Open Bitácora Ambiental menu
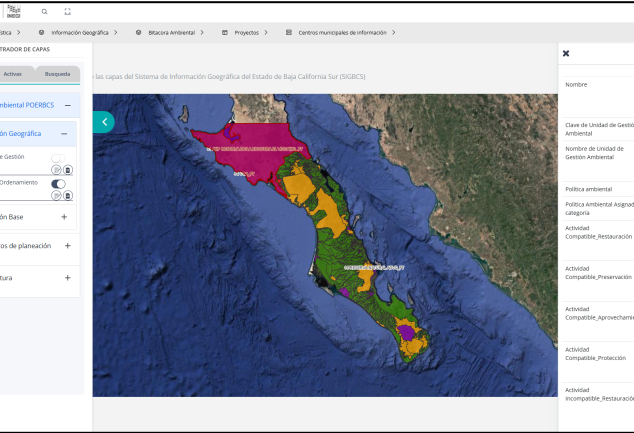The width and height of the screenshot is (634, 433). tap(171, 33)
